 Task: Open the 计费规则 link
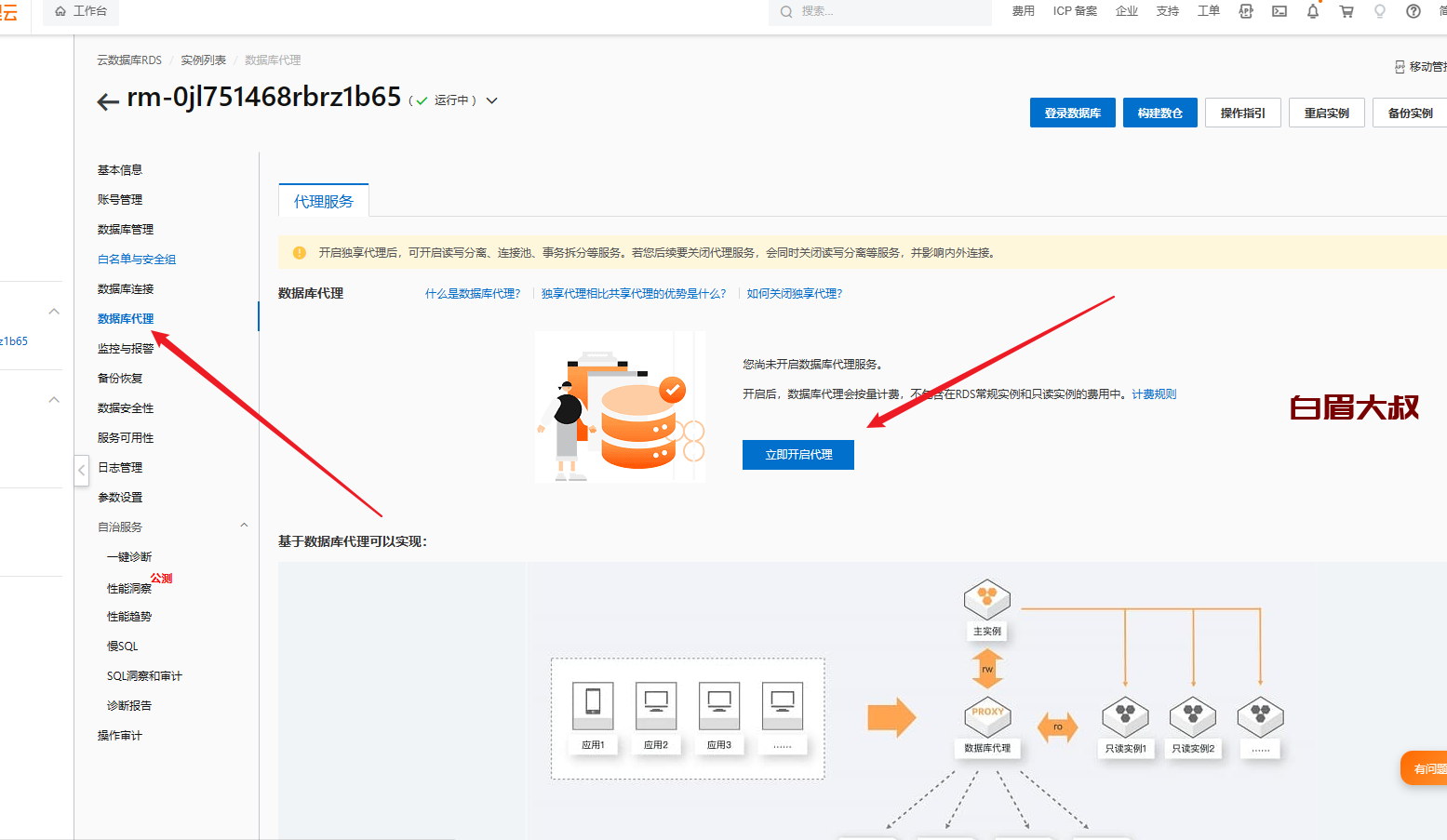point(1154,394)
